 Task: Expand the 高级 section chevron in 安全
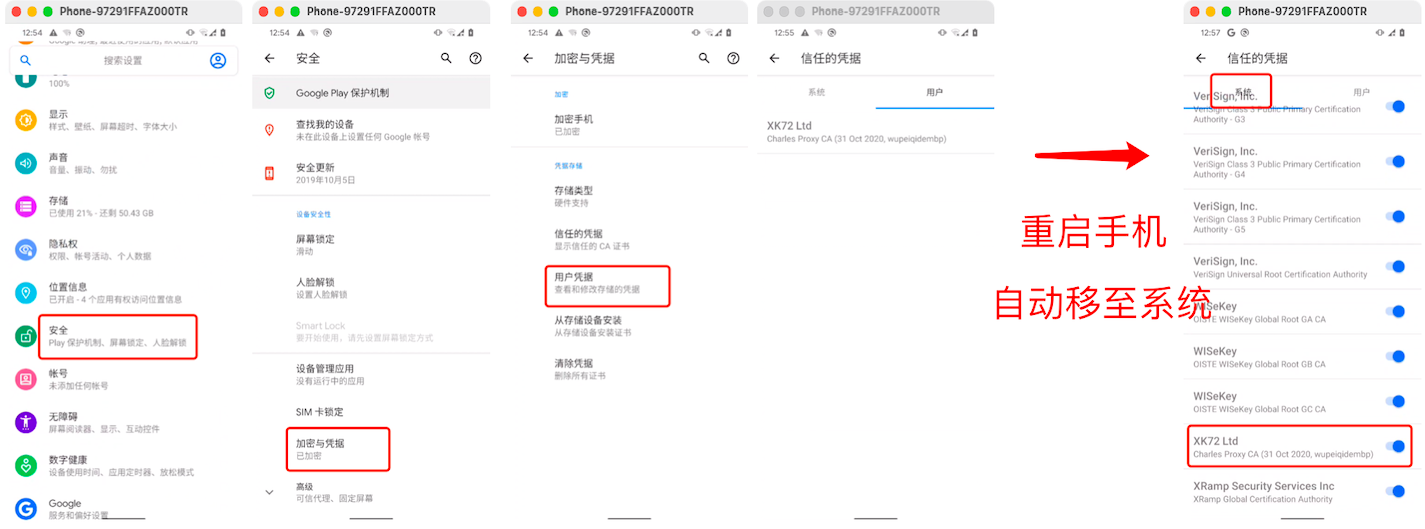coord(269,492)
